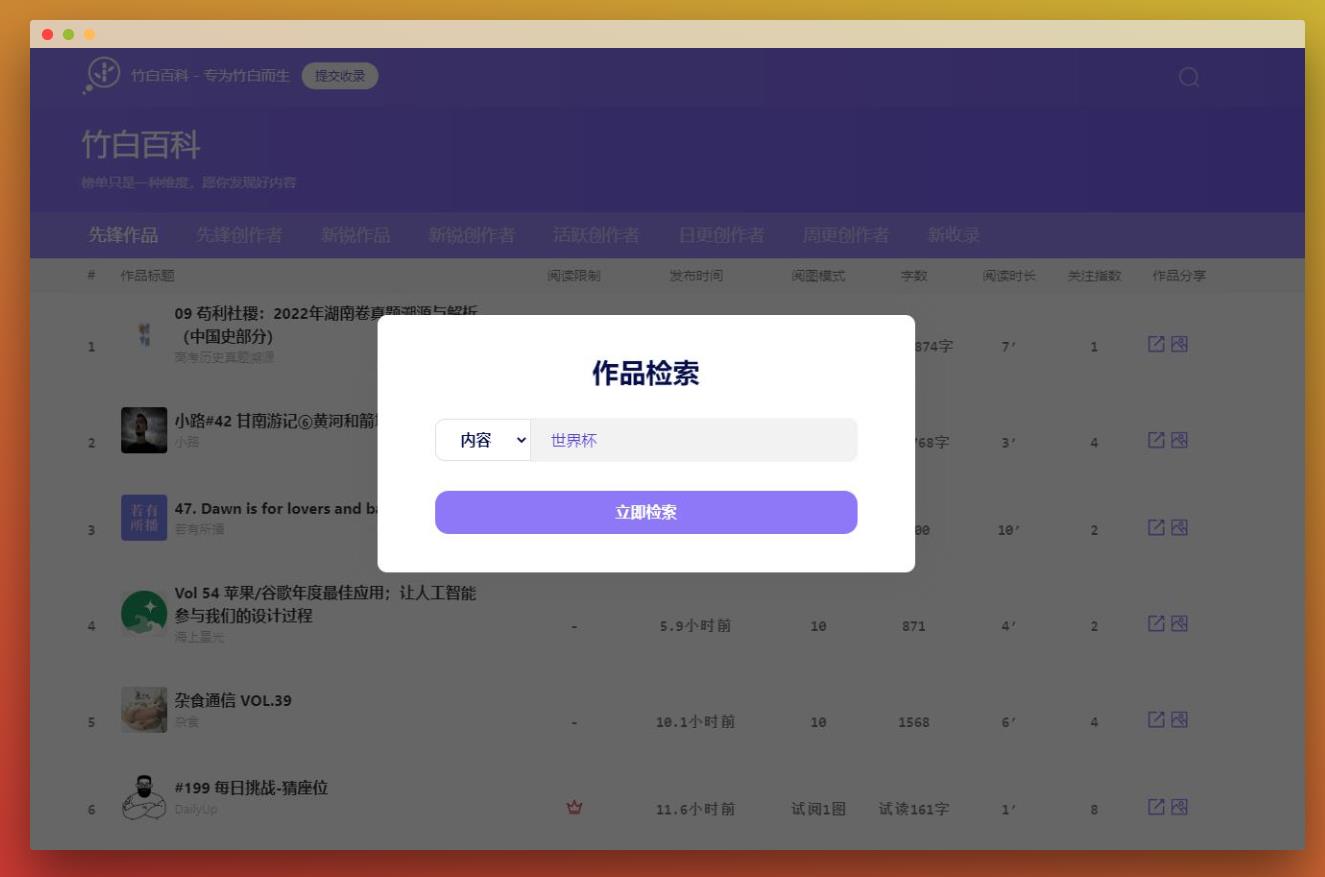Click image share icon for 09 苟利社稷 row
The image size is (1325, 877).
pyautogui.click(x=1179, y=344)
